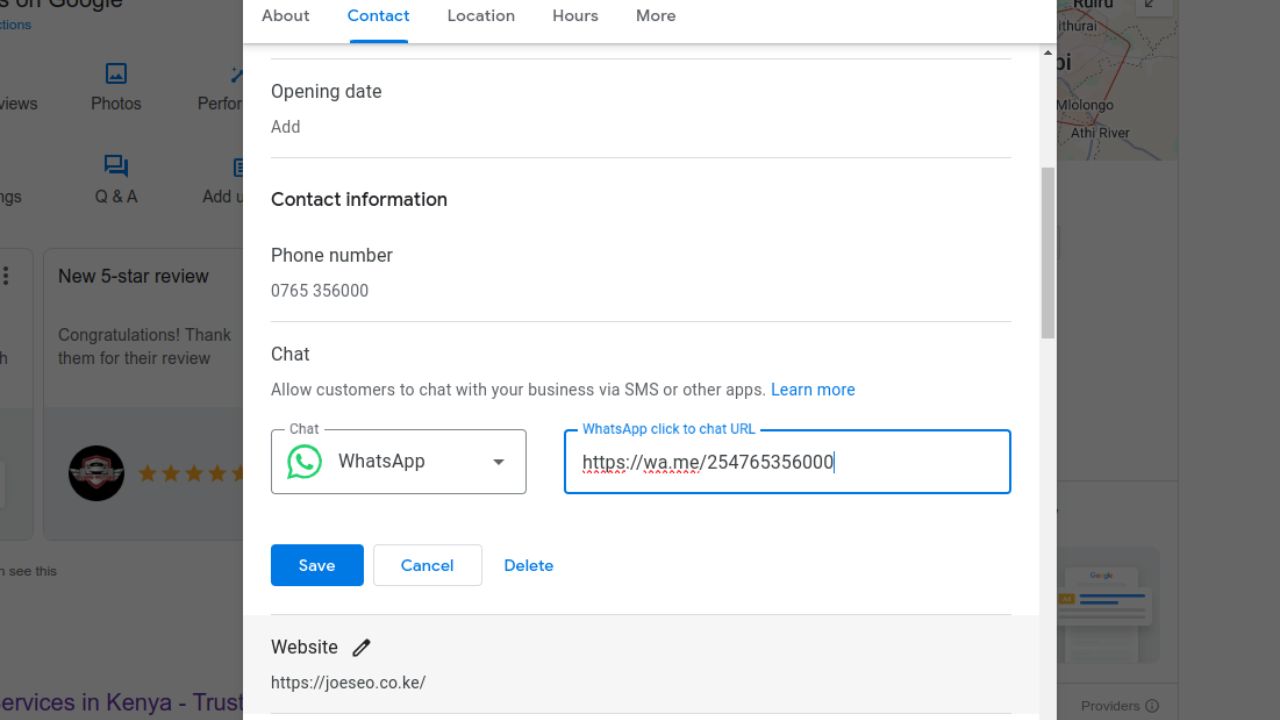Image resolution: width=1280 pixels, height=720 pixels.
Task: Click the WhatsApp logo icon in Chat selector
Action: tap(305, 462)
